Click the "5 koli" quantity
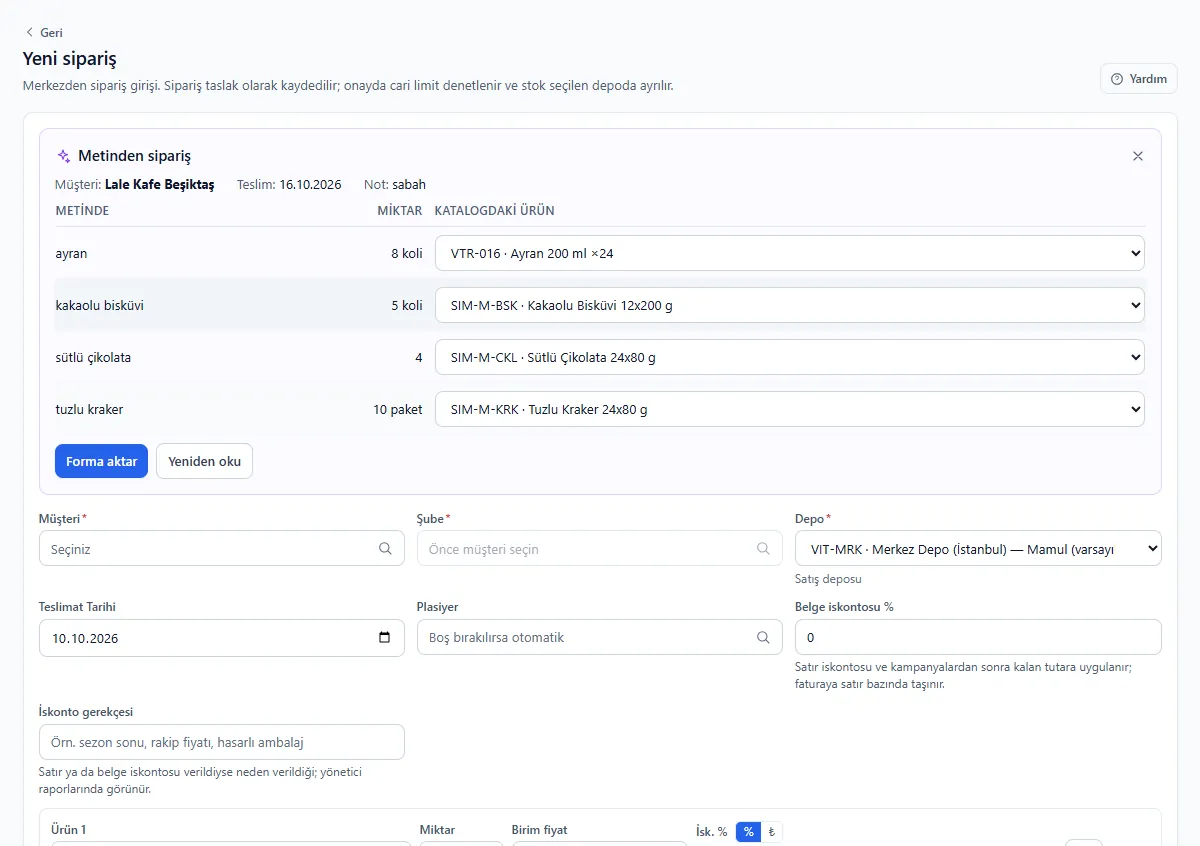The image size is (1200, 846). click(407, 305)
